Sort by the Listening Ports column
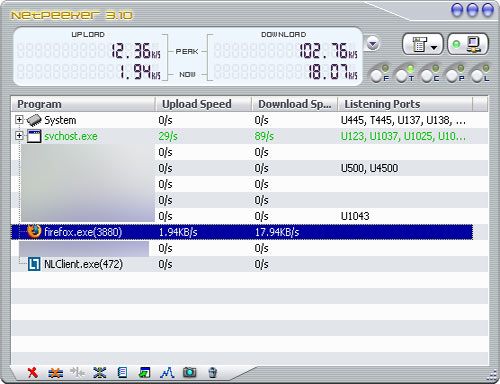The height and width of the screenshot is (384, 500). (405, 104)
